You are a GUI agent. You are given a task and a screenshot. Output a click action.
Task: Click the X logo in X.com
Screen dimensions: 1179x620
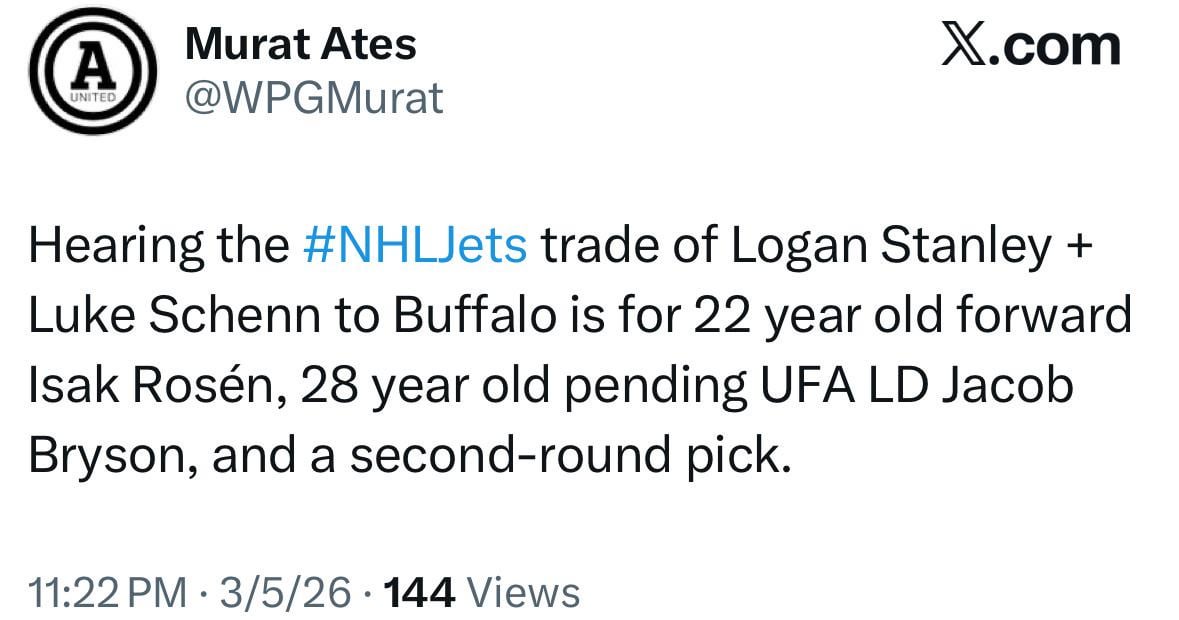coord(963,45)
